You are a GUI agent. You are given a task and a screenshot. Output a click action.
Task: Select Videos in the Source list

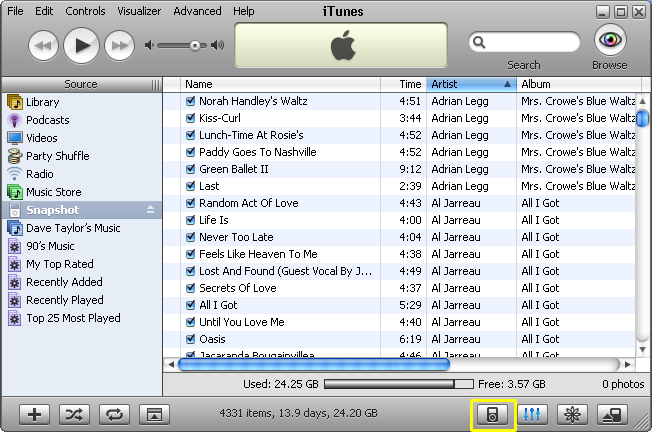coord(82,138)
